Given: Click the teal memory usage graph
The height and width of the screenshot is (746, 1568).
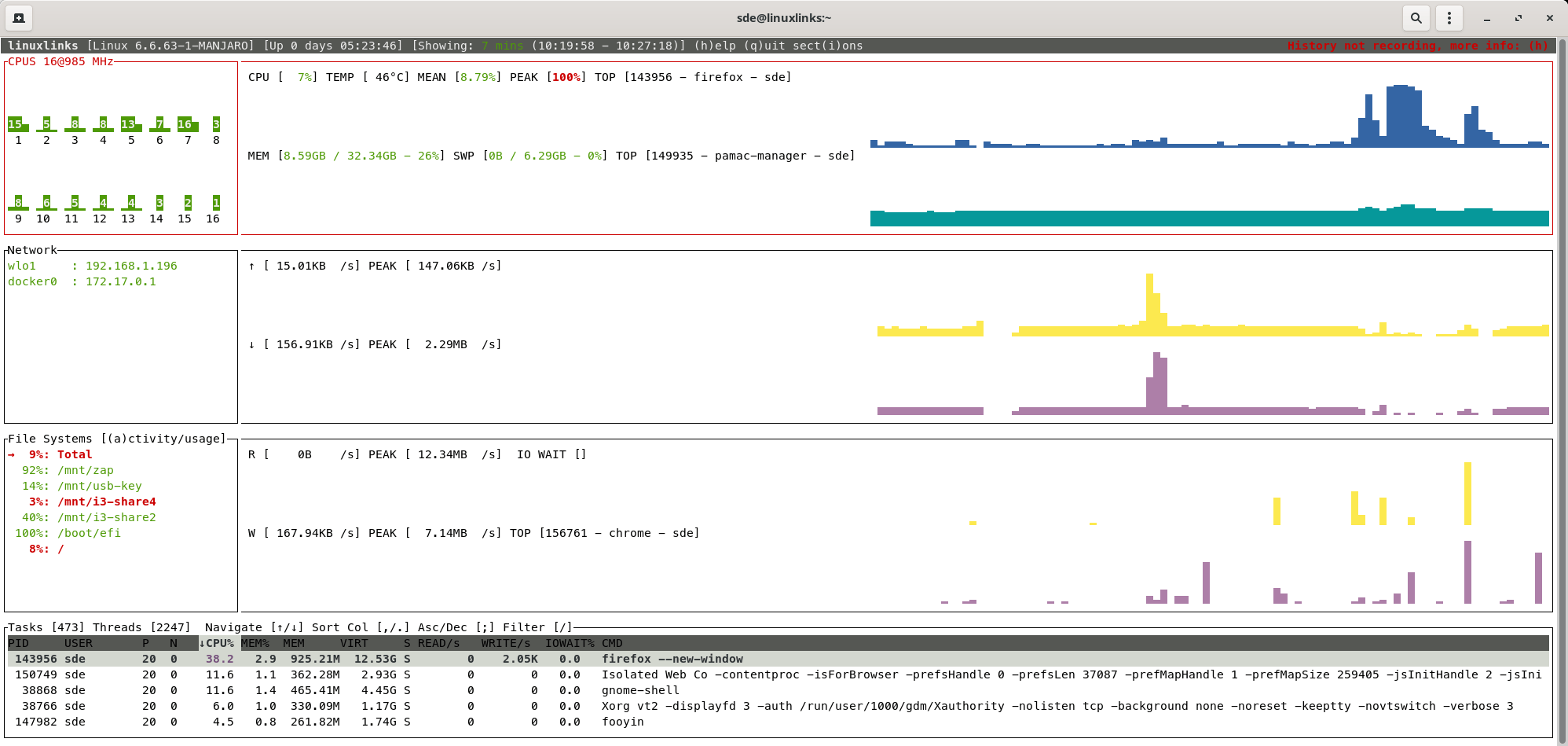Looking at the screenshot, I should tap(1210, 216).
